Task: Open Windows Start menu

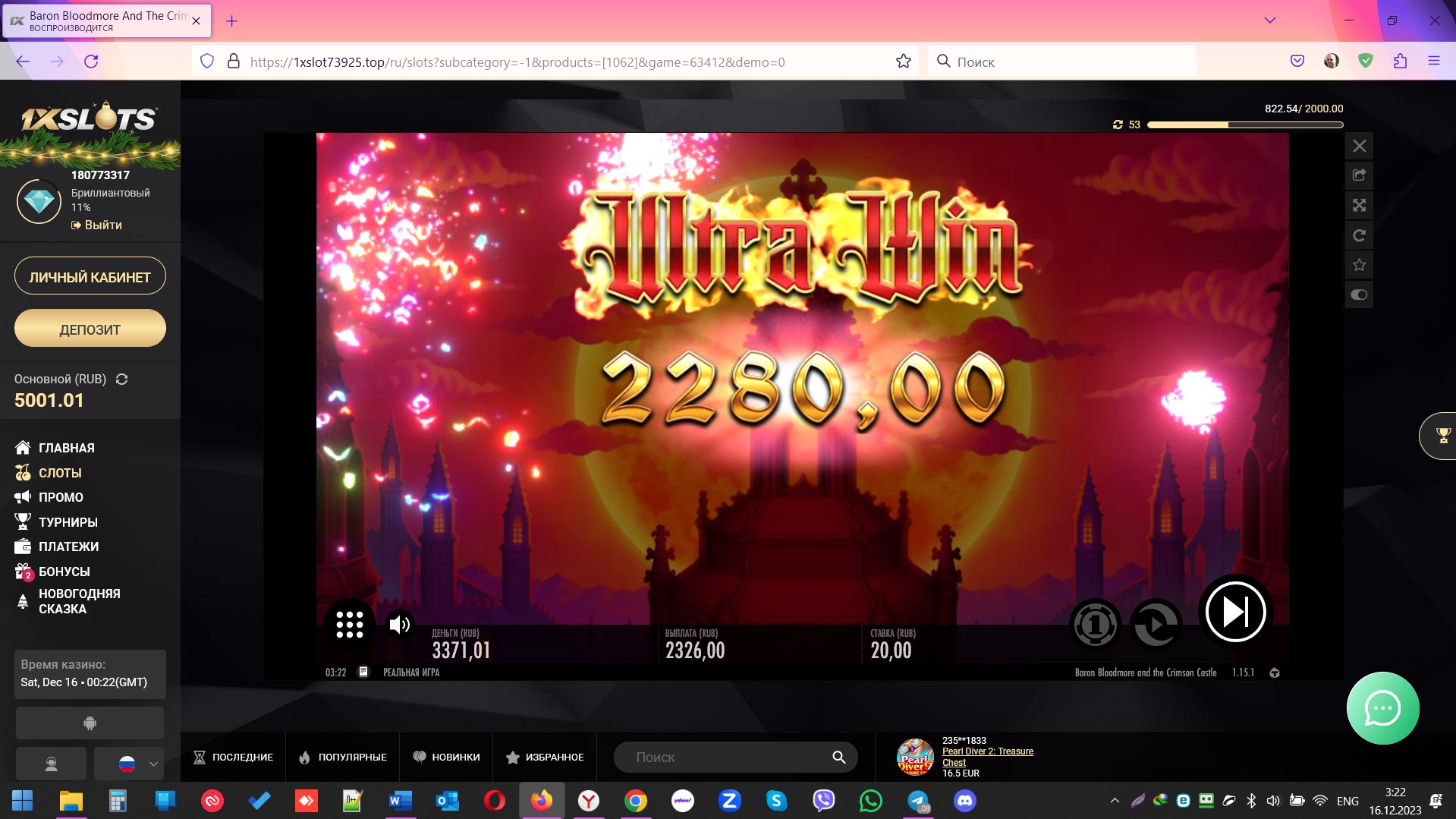Action: 23,801
